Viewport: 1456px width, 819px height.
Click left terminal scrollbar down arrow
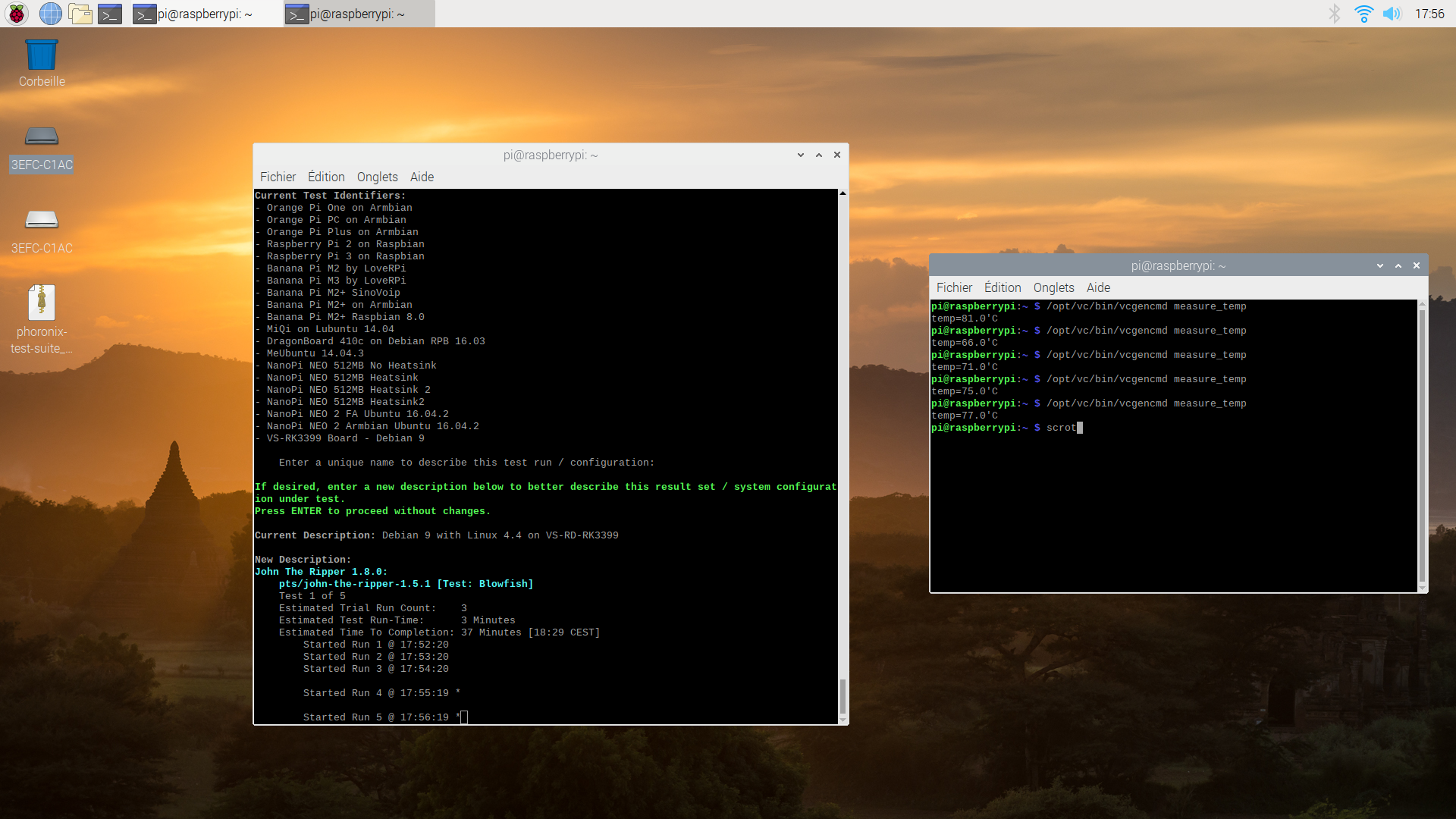click(x=843, y=719)
